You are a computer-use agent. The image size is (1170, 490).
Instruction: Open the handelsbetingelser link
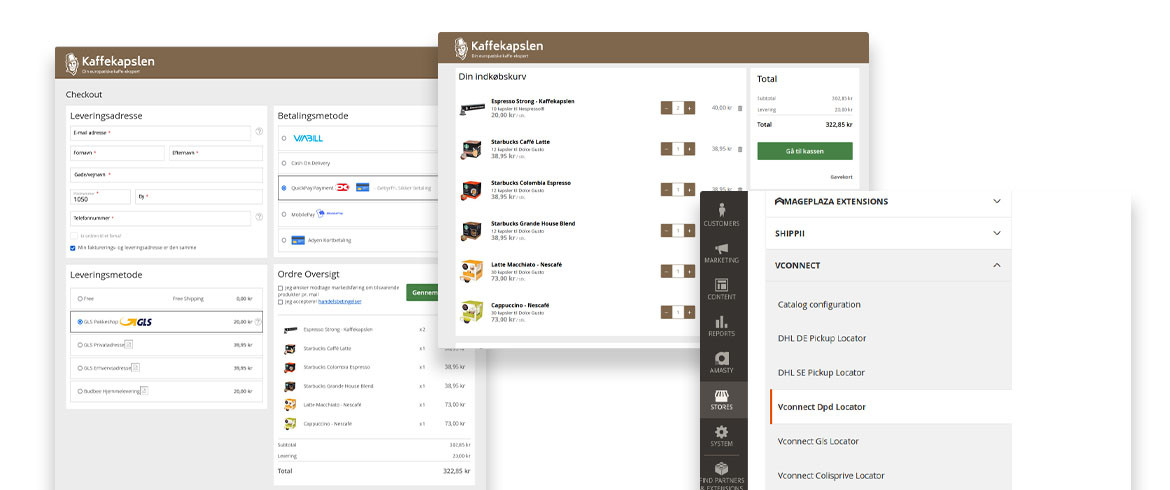click(x=340, y=302)
